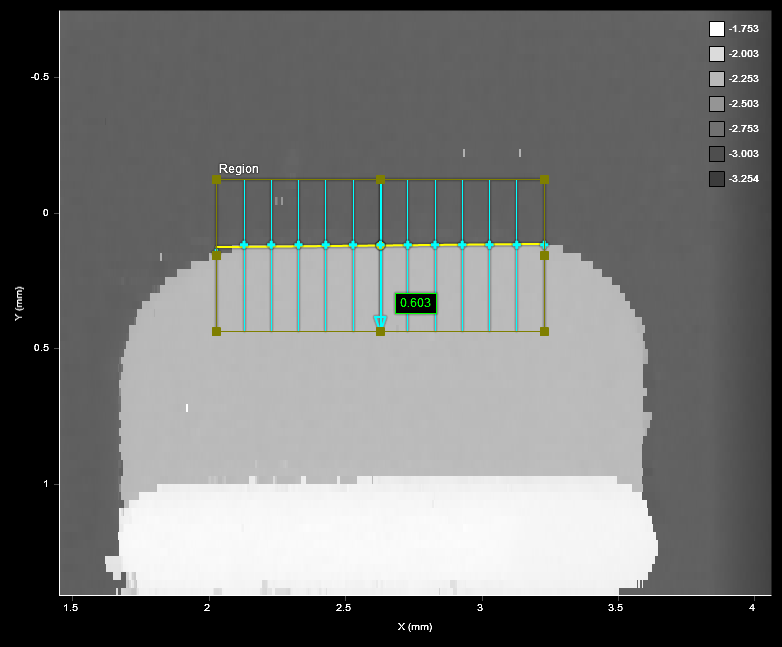Click the -3.003 legend swatch
This screenshot has width=782, height=647.
[717, 154]
